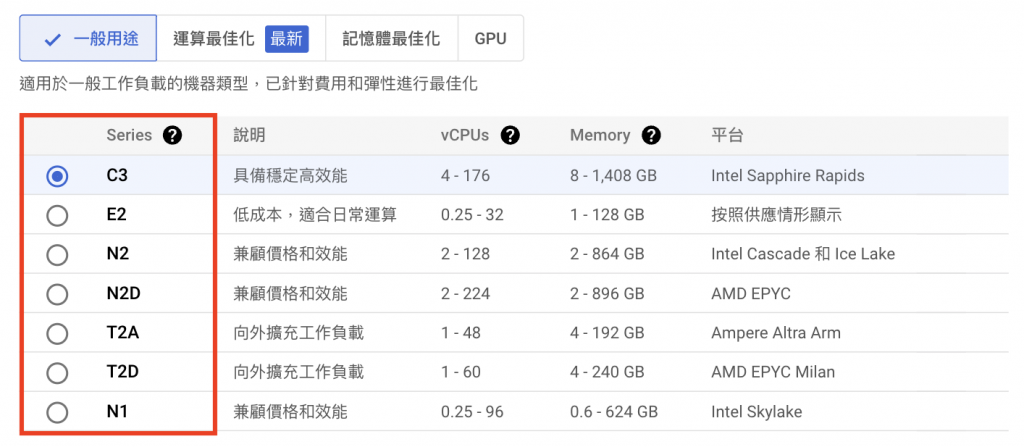Screen dimensions: 1024x447
Task: Click the help icon next to Memory
Action: point(652,135)
